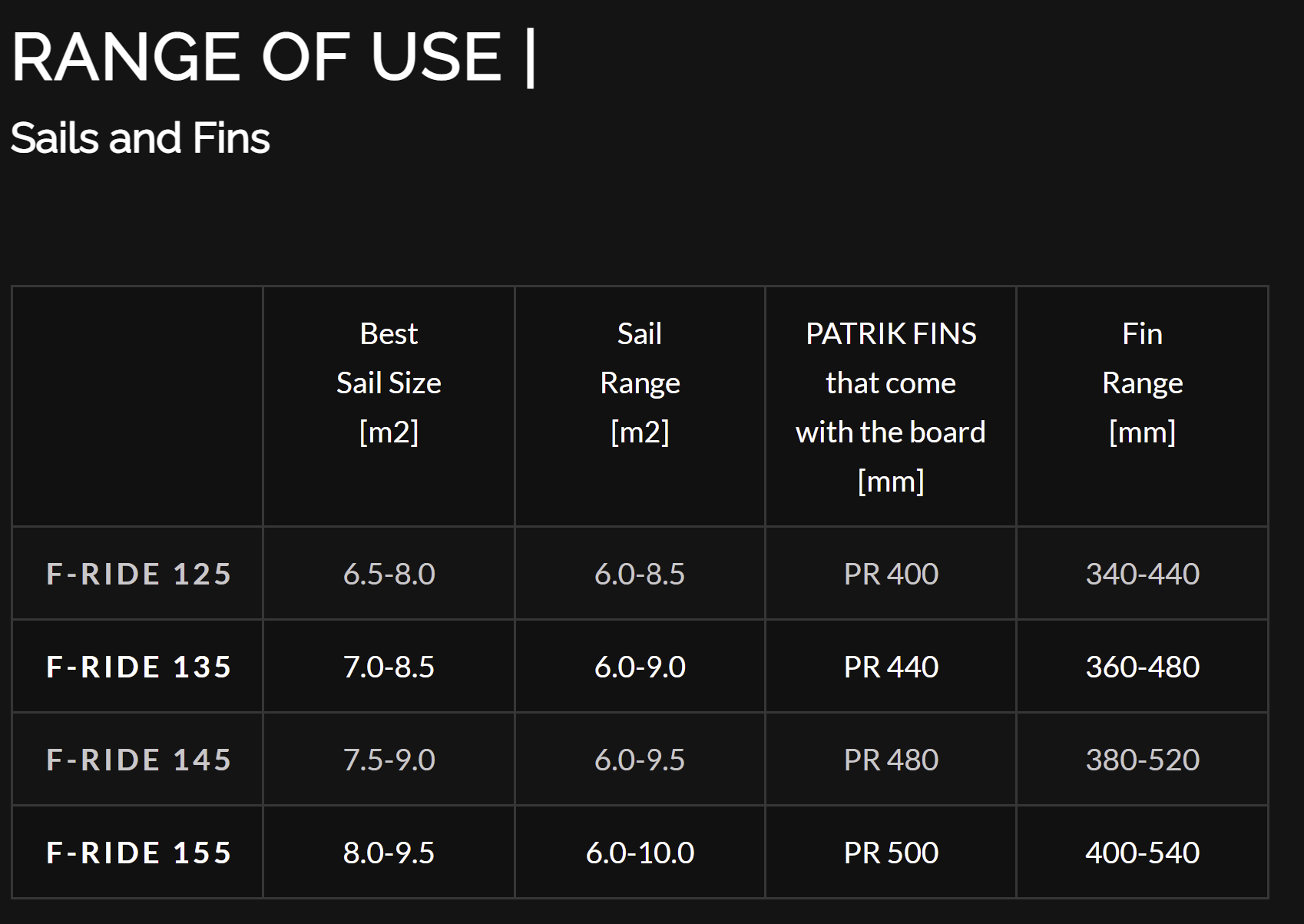Select the F-RIDE 145 row label
Viewport: 1304px width, 924px height.
pos(138,760)
